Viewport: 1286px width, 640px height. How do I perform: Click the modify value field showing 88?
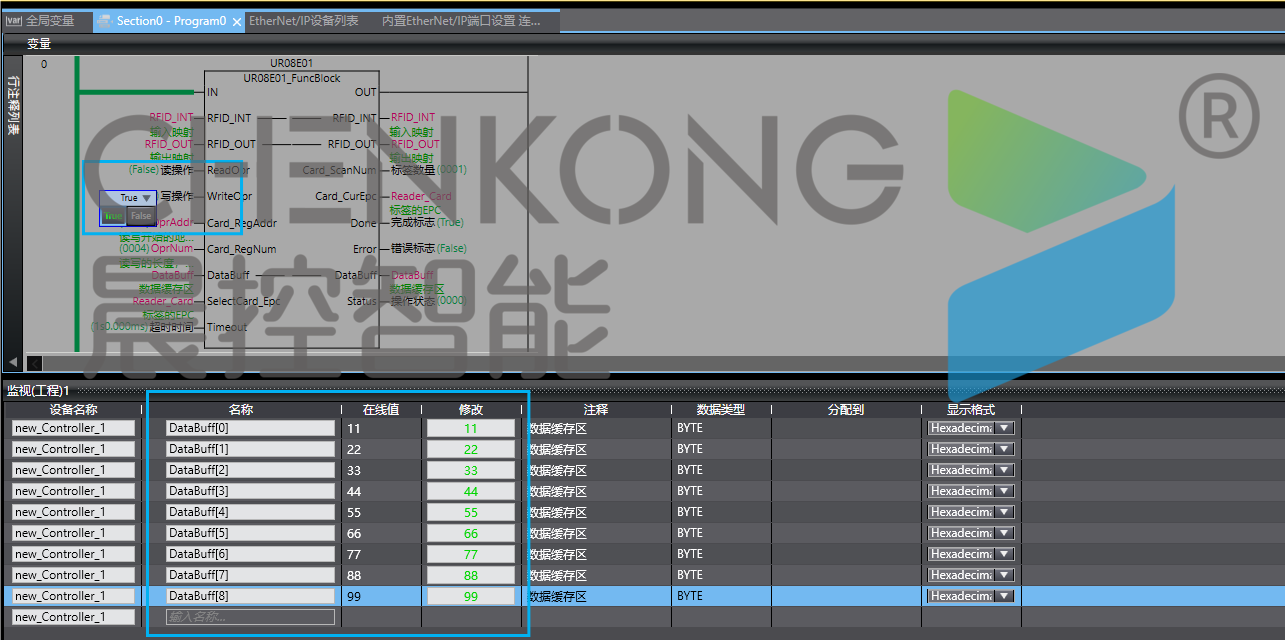click(x=471, y=575)
